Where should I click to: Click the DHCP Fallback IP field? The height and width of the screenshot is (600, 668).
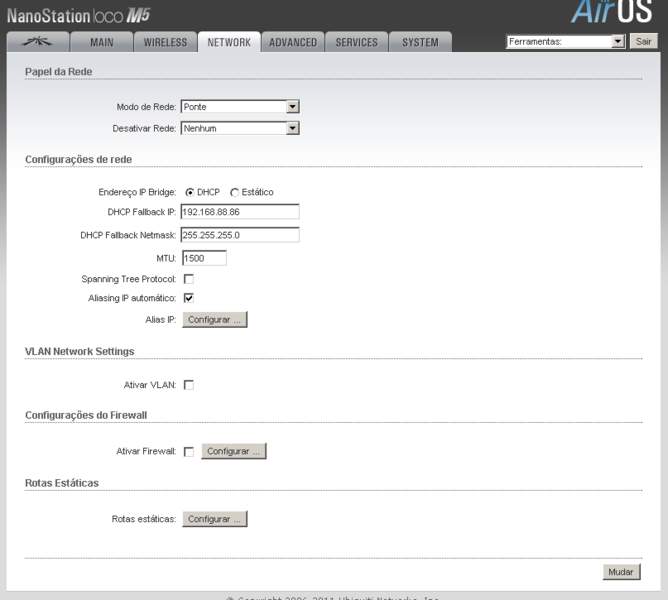pyautogui.click(x=240, y=212)
